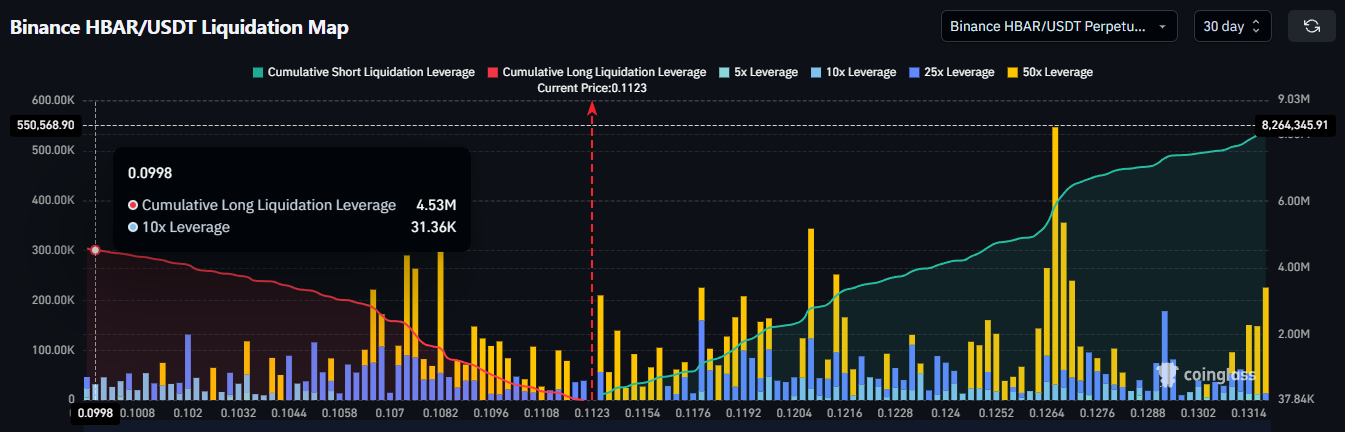Hide the 10x Leverage series

(854, 72)
